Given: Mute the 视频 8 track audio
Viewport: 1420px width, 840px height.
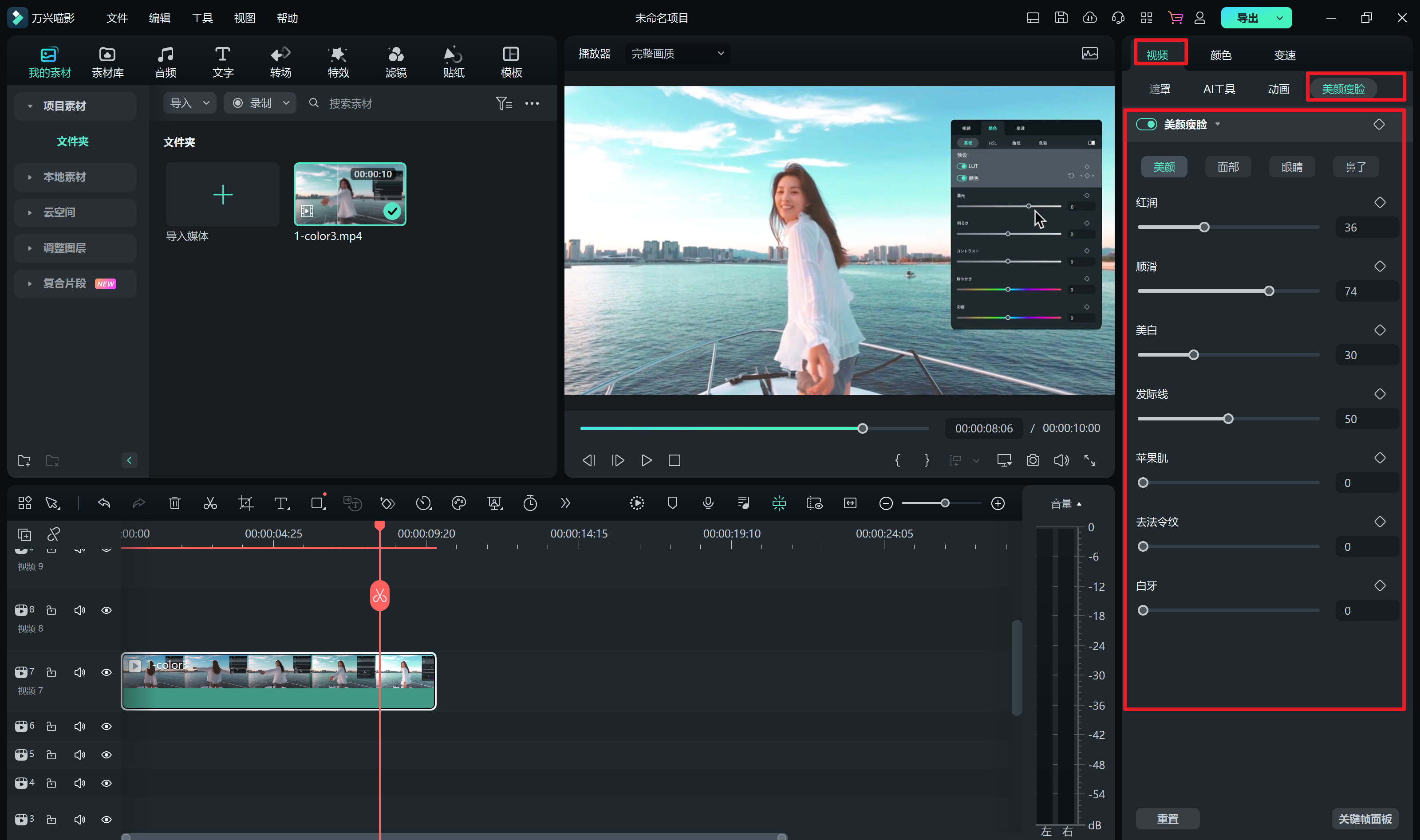Looking at the screenshot, I should 79,610.
